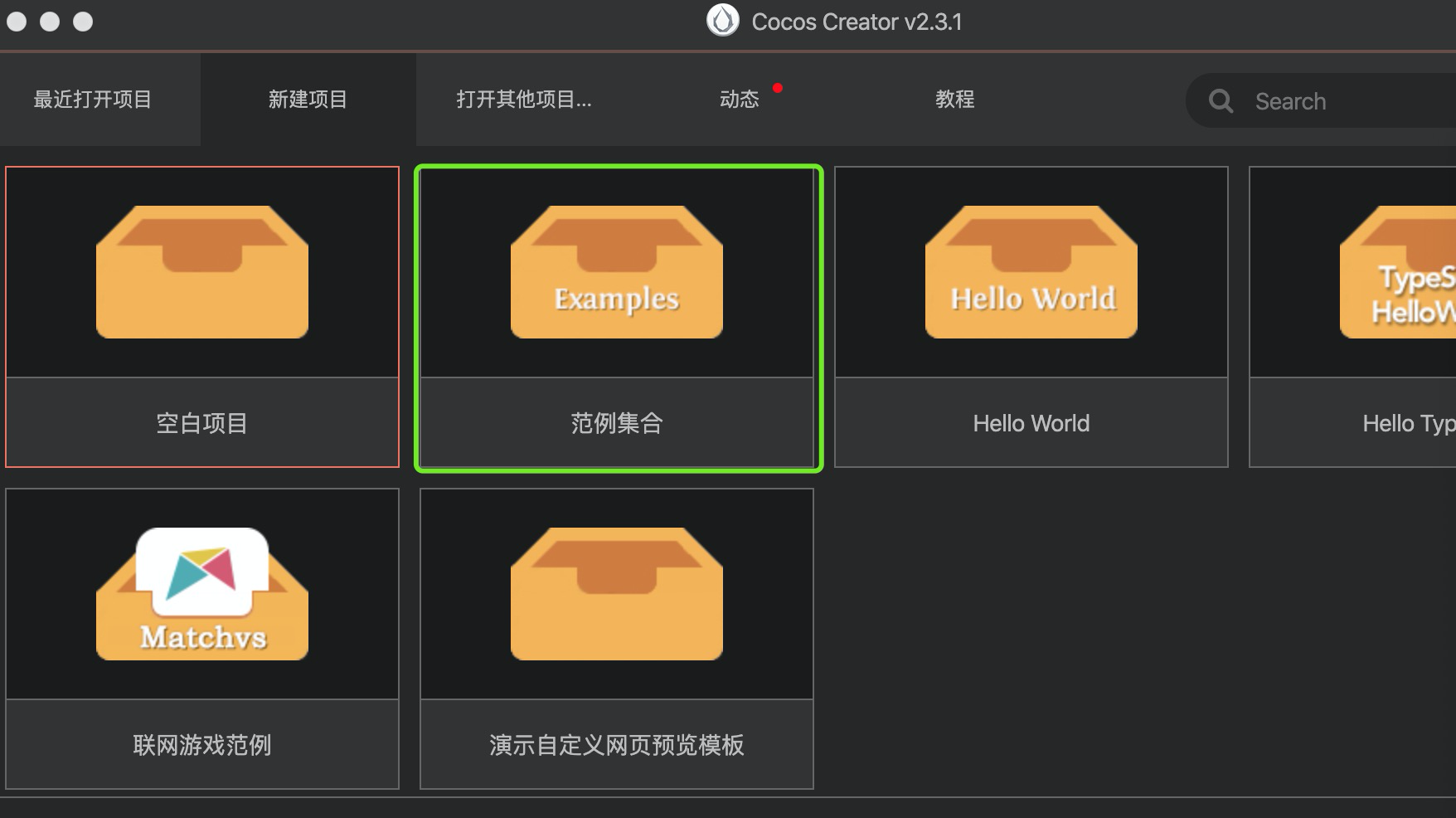1456x818 pixels.
Task: Select the 打开其他项目... tab
Action: 524,100
